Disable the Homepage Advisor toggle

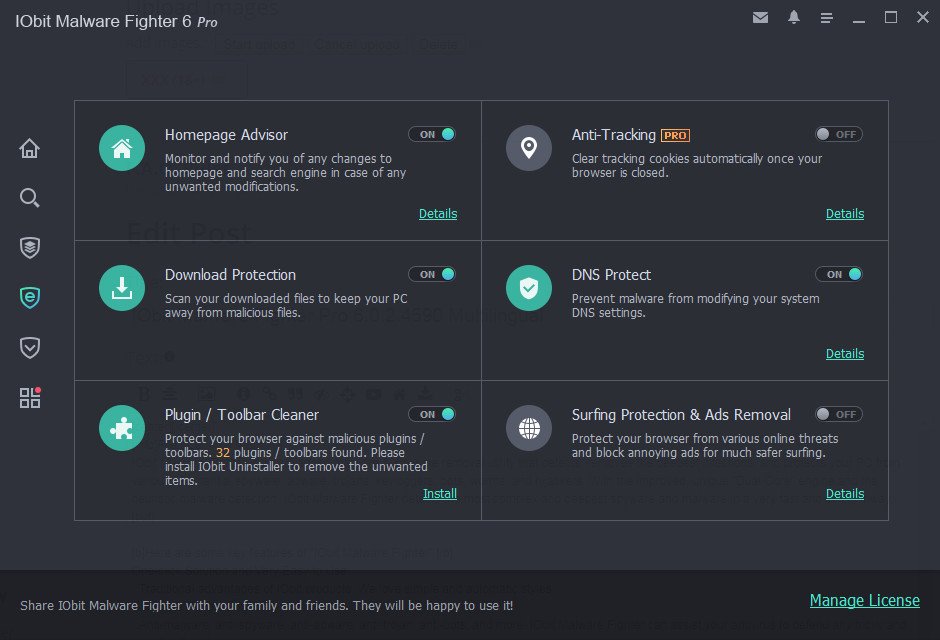tap(432, 134)
